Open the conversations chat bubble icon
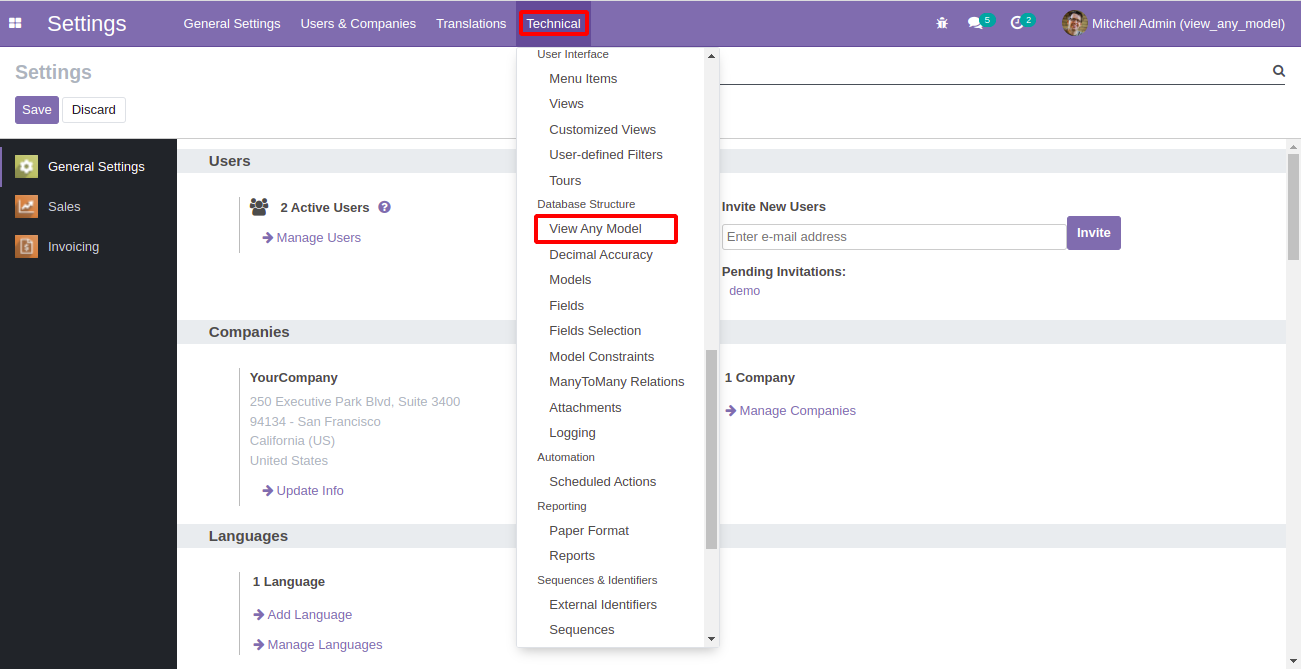1301x669 pixels. tap(975, 23)
